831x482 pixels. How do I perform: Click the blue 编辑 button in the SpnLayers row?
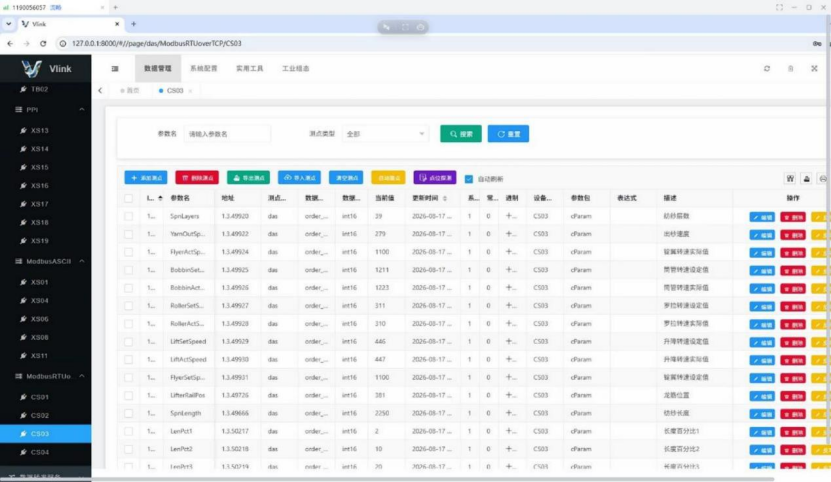(x=762, y=217)
